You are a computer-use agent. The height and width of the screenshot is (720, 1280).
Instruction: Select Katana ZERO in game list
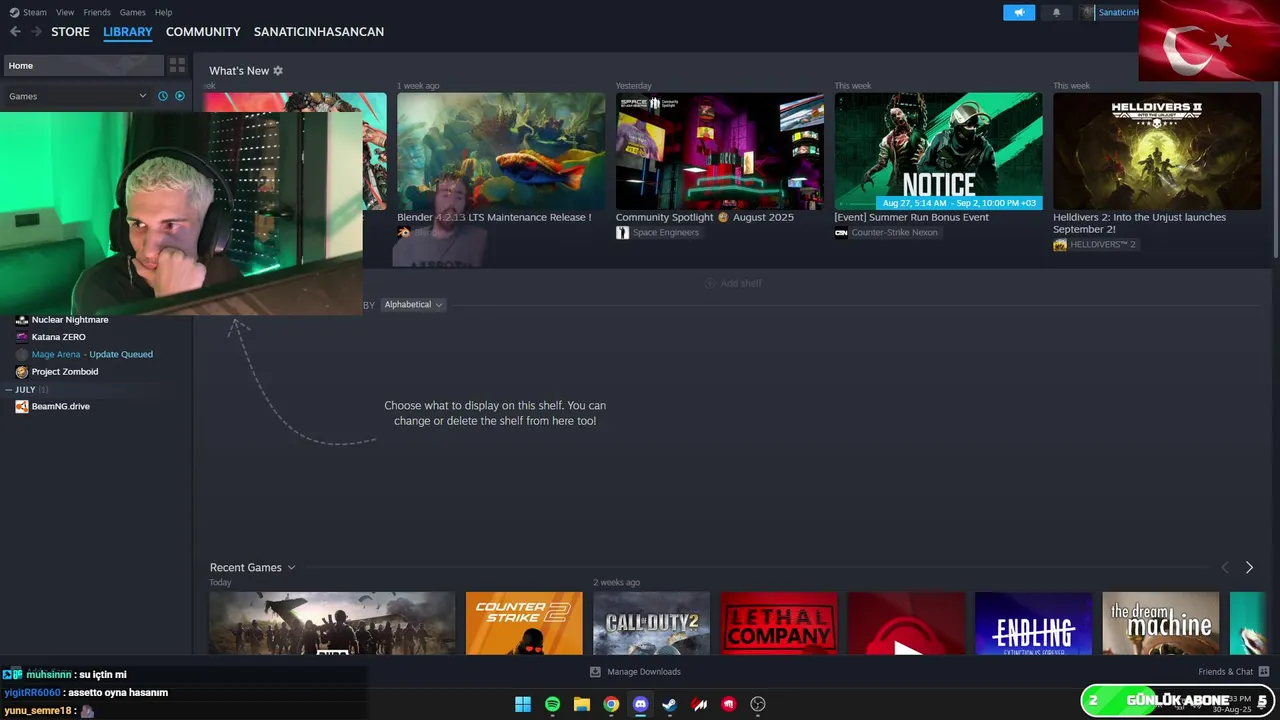pos(59,337)
